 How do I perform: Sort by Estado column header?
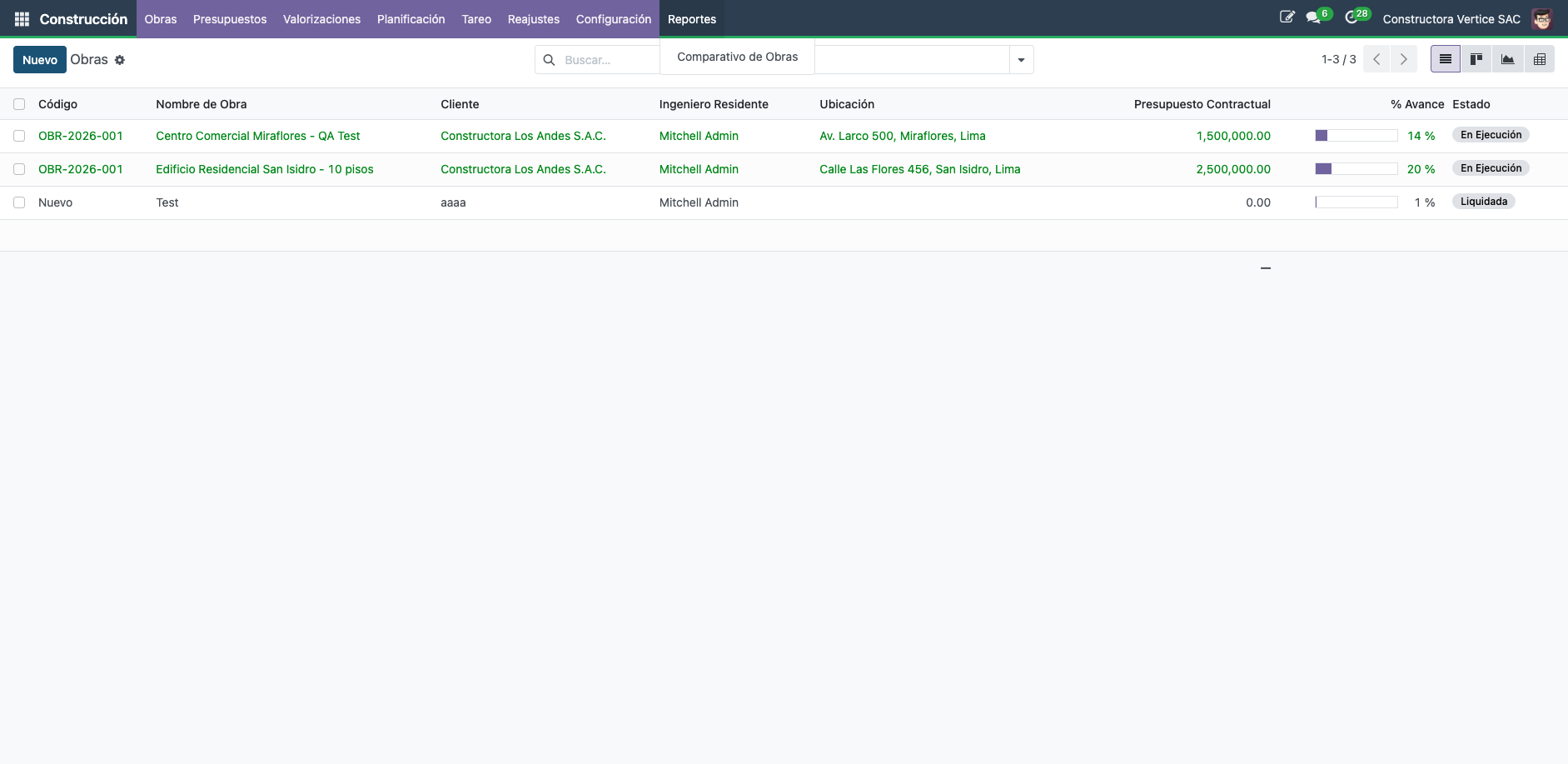1471,104
